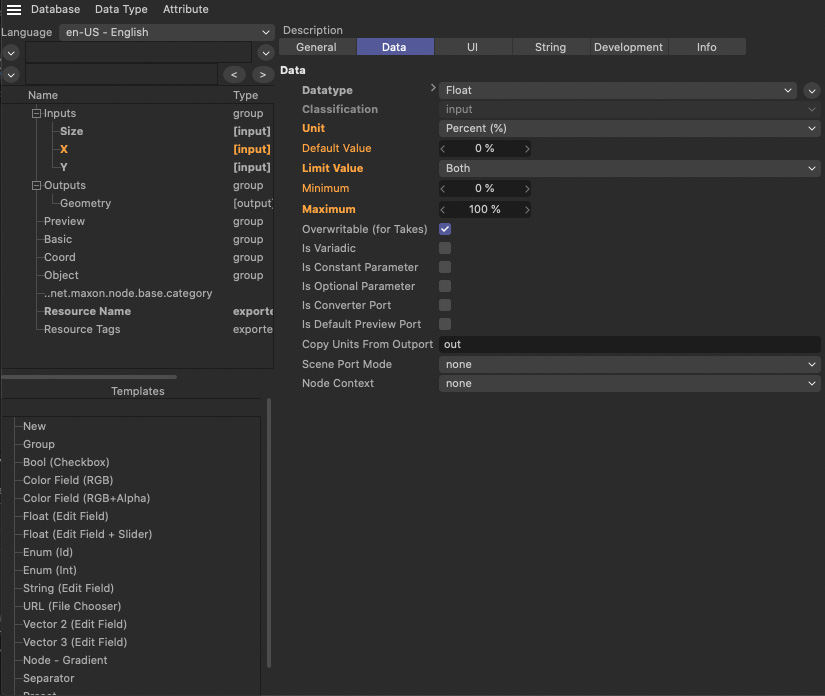Increase Maximum value with right arrow

[x=527, y=210]
